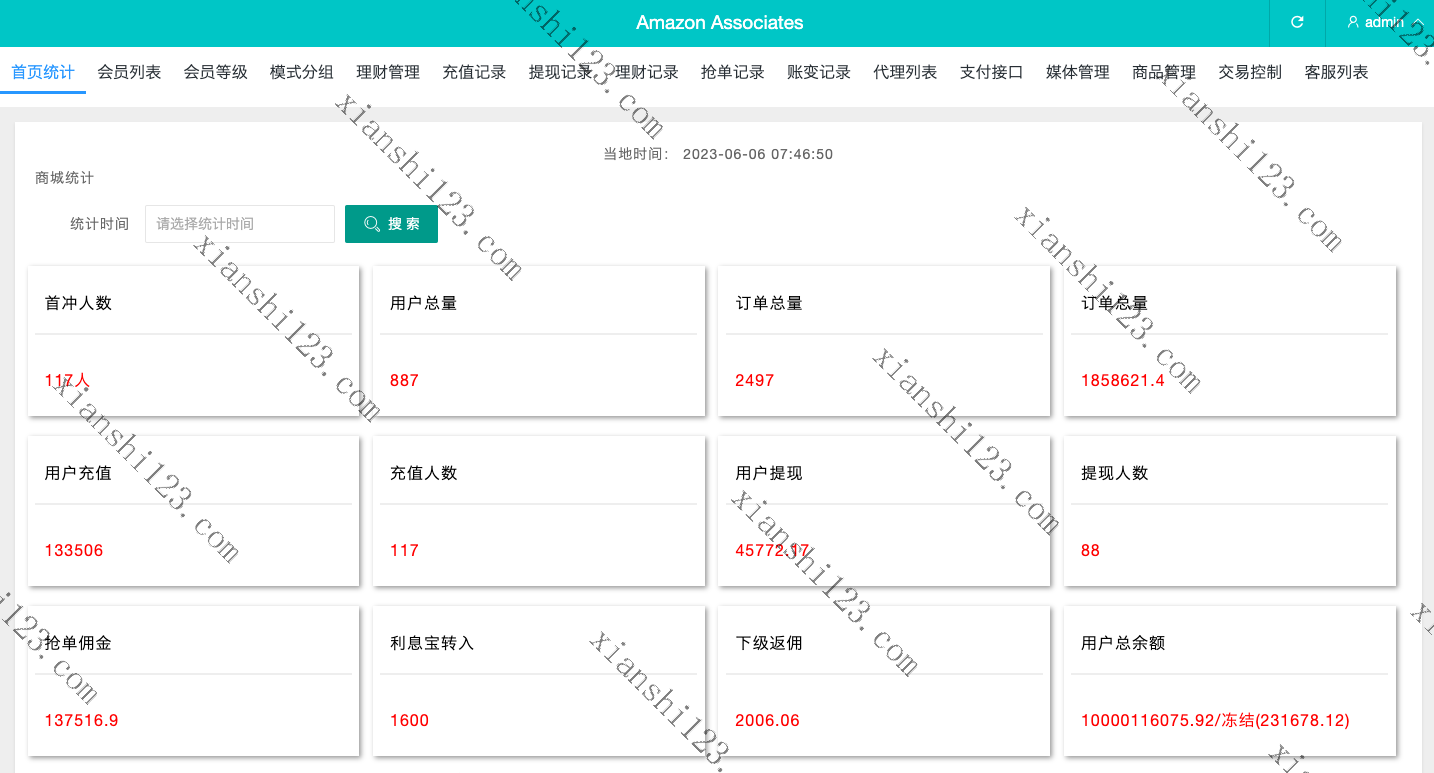Image resolution: width=1434 pixels, height=773 pixels.
Task: Open the 会员等级 tab
Action: pyautogui.click(x=215, y=72)
